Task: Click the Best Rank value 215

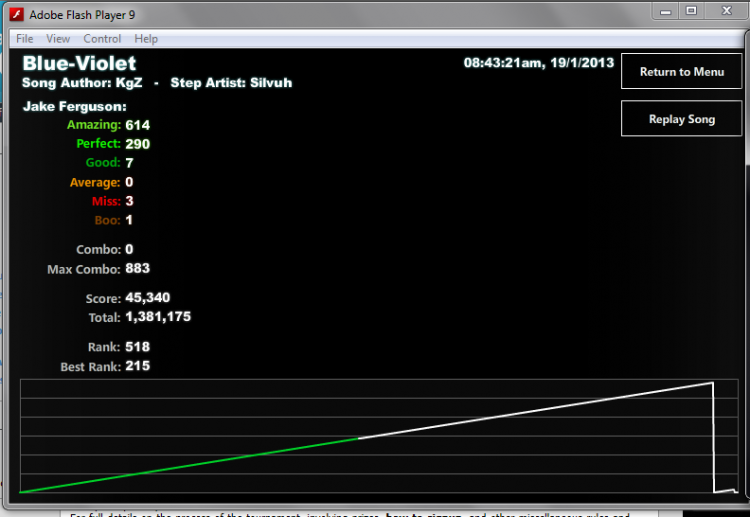Action: [137, 366]
